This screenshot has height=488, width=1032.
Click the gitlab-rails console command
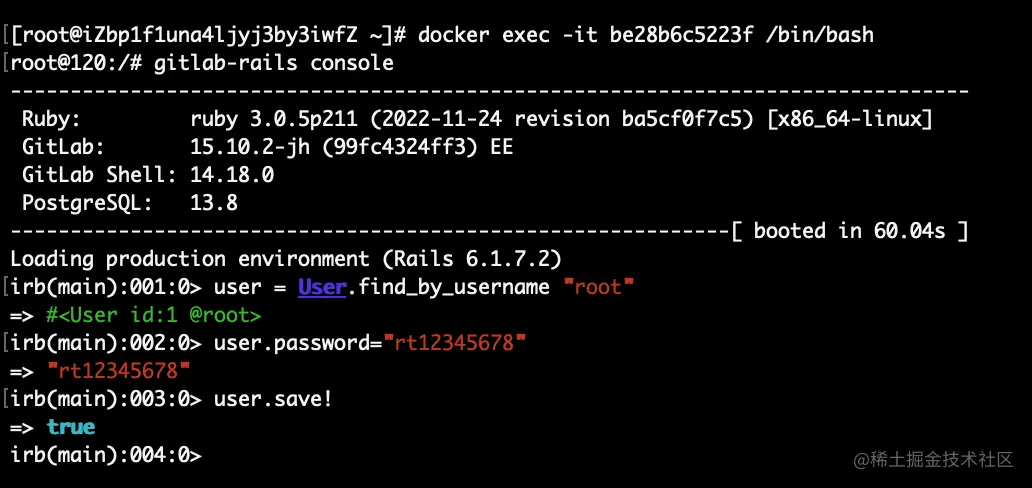click(x=274, y=63)
